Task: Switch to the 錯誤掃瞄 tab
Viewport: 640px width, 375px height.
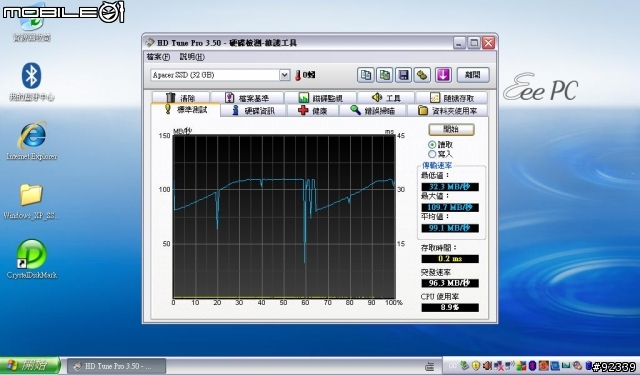Action: click(x=373, y=111)
